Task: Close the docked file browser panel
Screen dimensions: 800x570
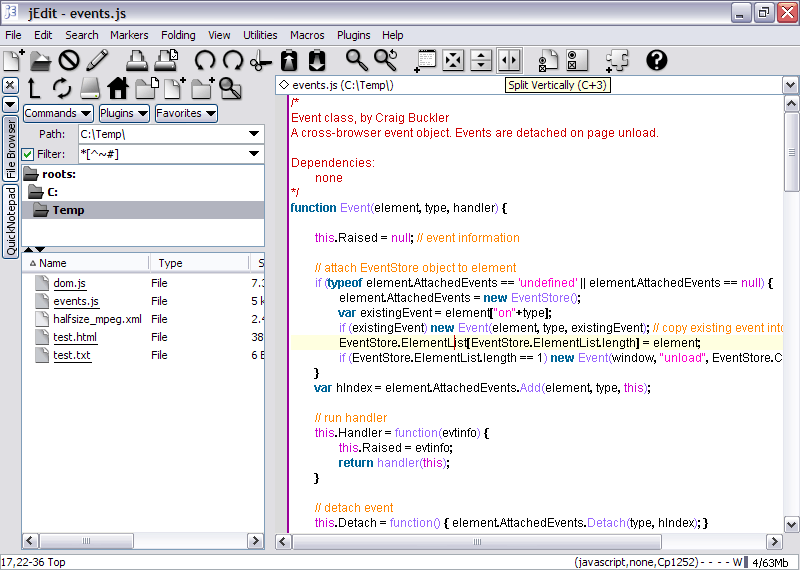Action: (x=10, y=85)
